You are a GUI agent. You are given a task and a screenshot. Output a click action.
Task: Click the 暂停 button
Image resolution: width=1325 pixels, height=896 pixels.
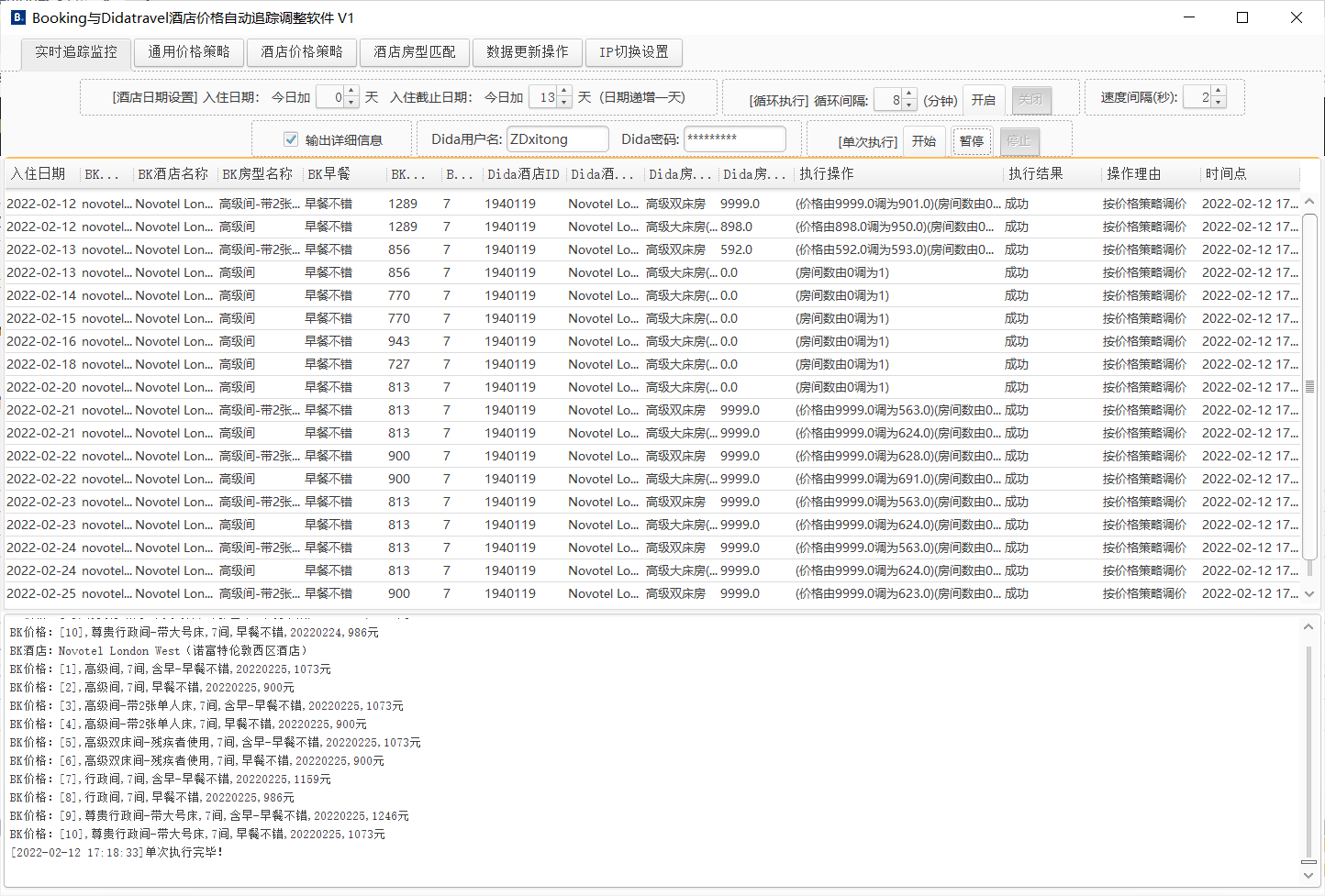click(x=972, y=141)
